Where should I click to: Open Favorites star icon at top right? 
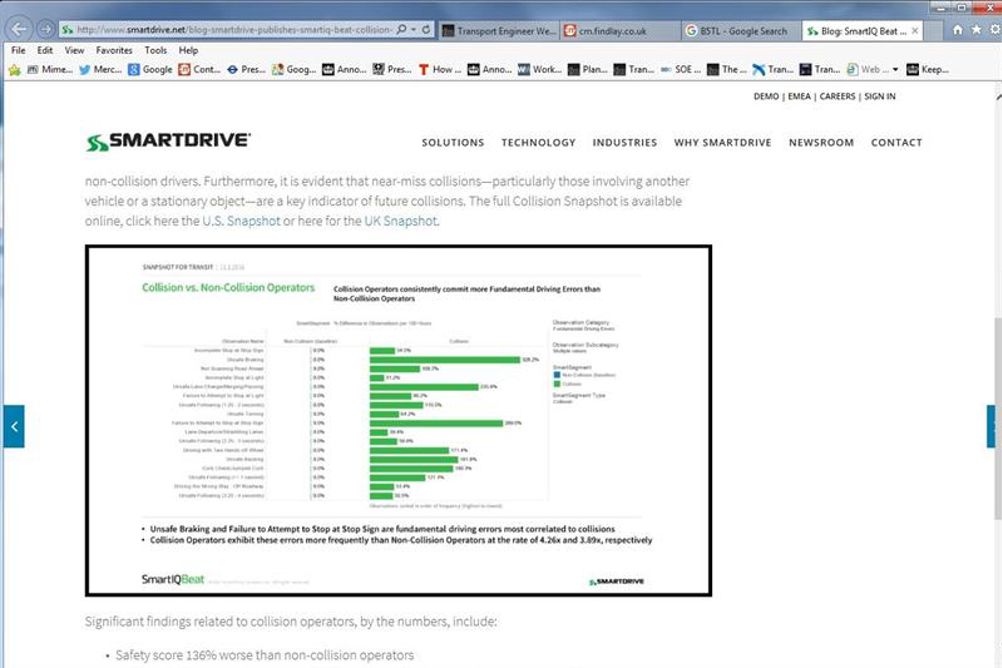[976, 29]
